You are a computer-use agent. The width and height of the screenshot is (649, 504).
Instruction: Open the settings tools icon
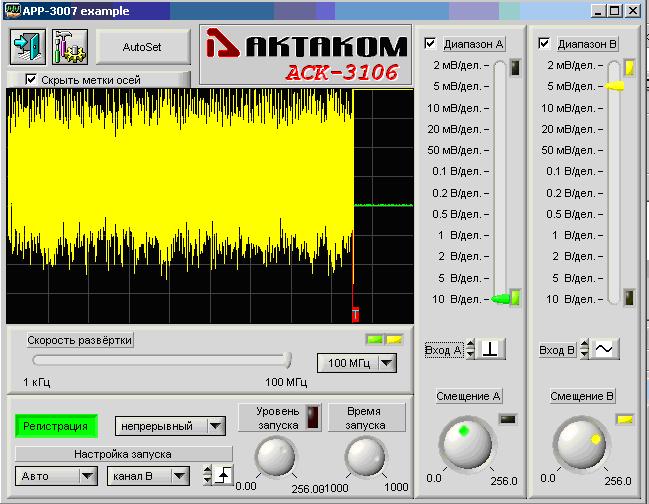tap(70, 46)
